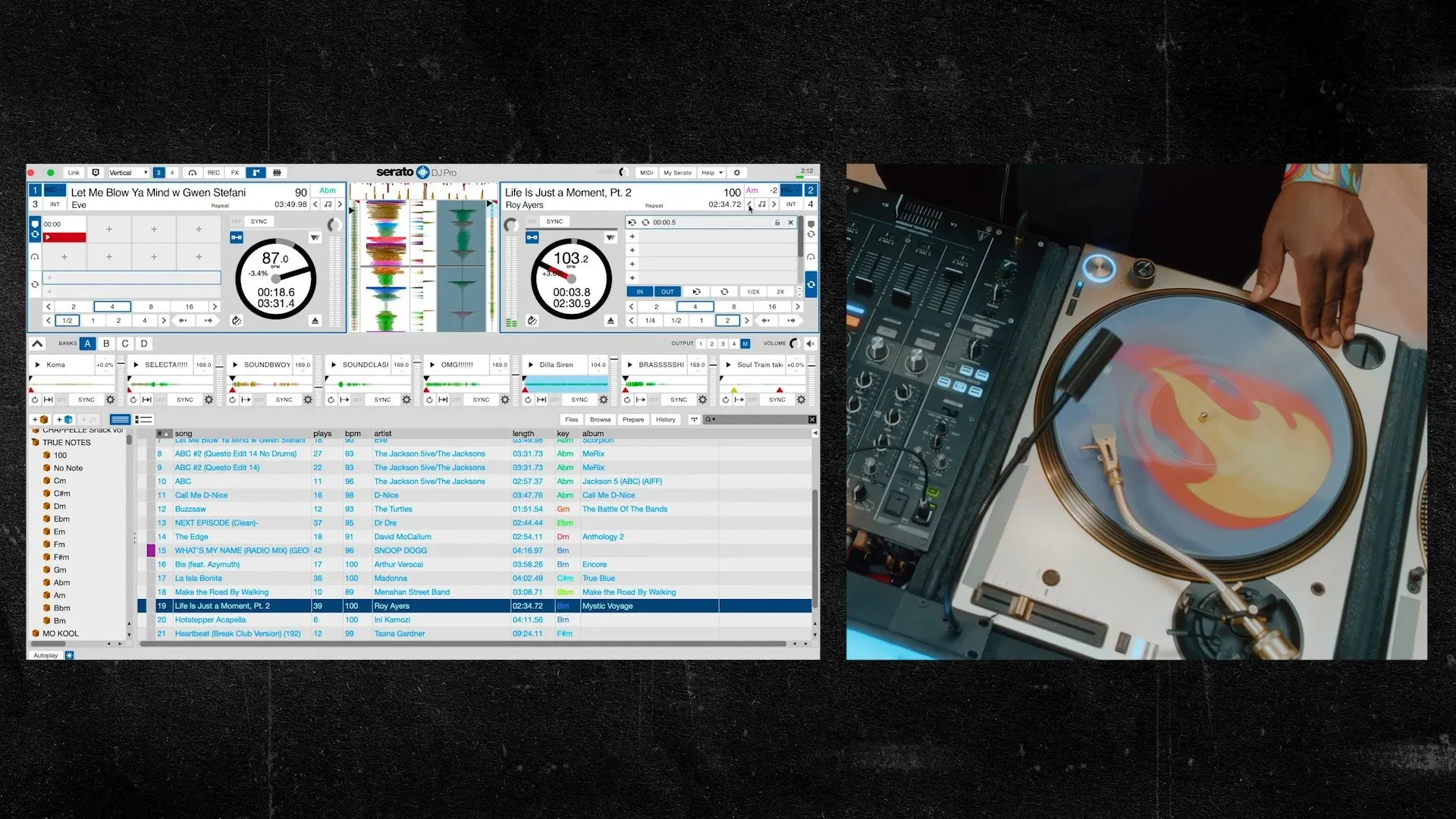Open the My Serato button
Image resolution: width=1456 pixels, height=819 pixels.
click(x=677, y=173)
